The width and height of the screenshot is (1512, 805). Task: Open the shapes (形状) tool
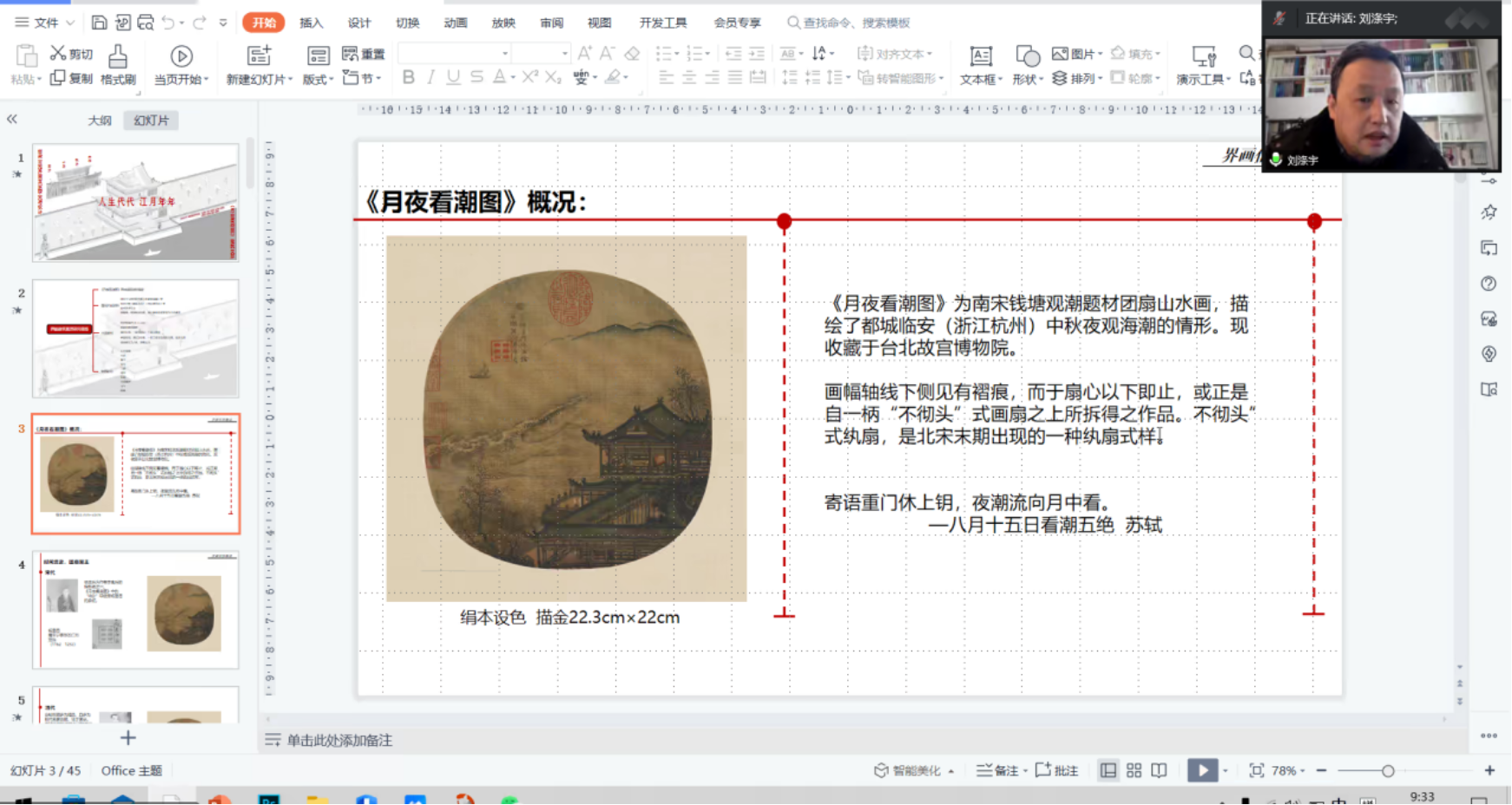(x=1027, y=58)
